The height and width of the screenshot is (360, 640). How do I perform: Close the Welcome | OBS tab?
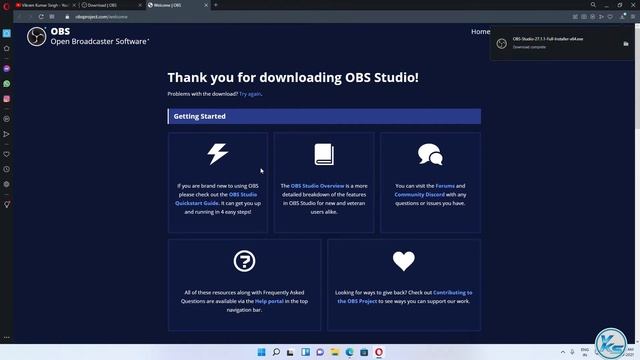[206, 5]
